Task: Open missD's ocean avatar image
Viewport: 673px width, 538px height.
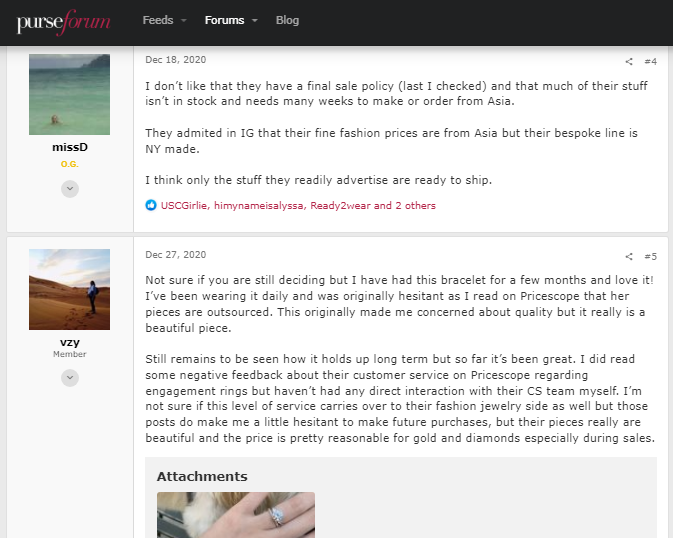Action: click(70, 94)
